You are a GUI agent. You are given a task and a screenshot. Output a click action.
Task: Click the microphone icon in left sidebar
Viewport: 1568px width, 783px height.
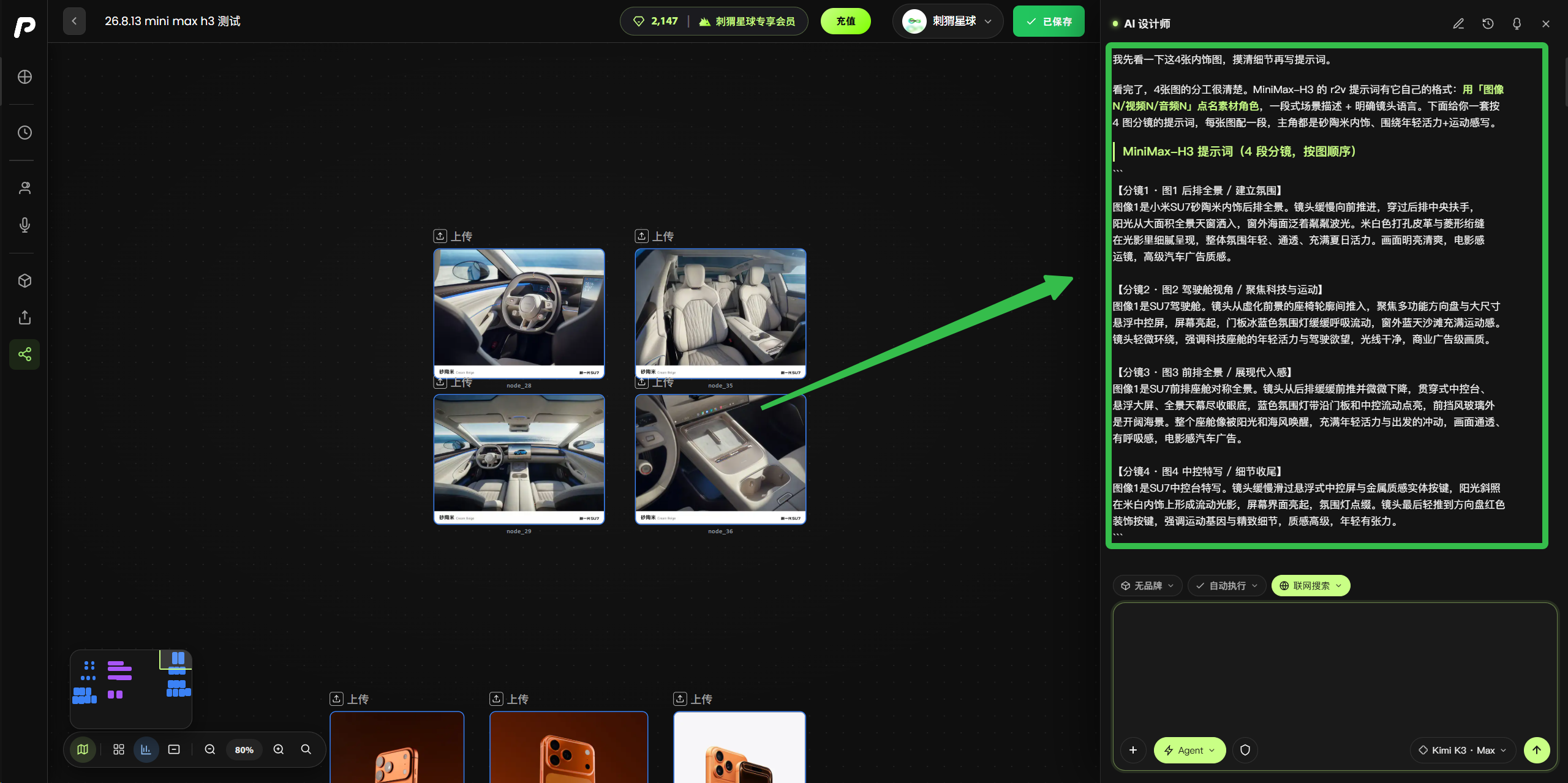click(24, 225)
